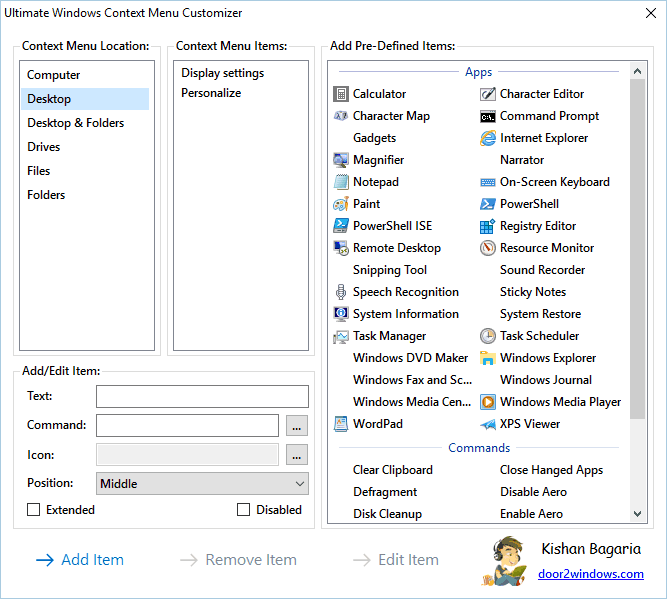
Task: Click the Paint palette icon
Action: tap(341, 204)
